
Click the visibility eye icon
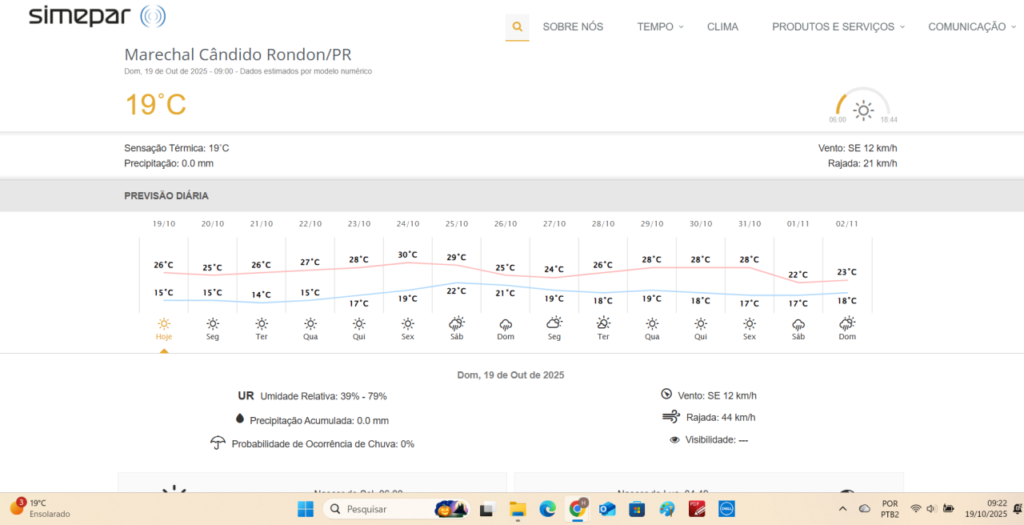(x=675, y=440)
